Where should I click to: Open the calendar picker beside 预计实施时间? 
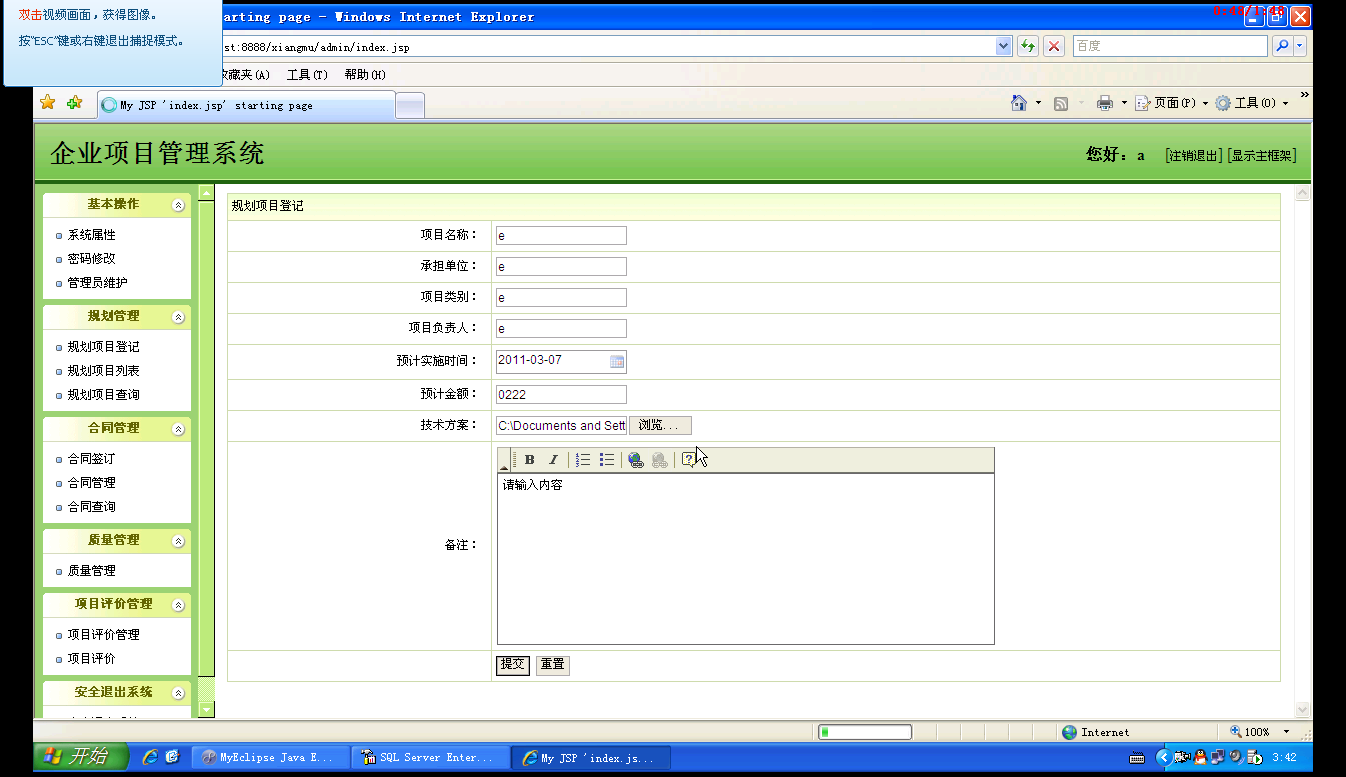click(617, 361)
